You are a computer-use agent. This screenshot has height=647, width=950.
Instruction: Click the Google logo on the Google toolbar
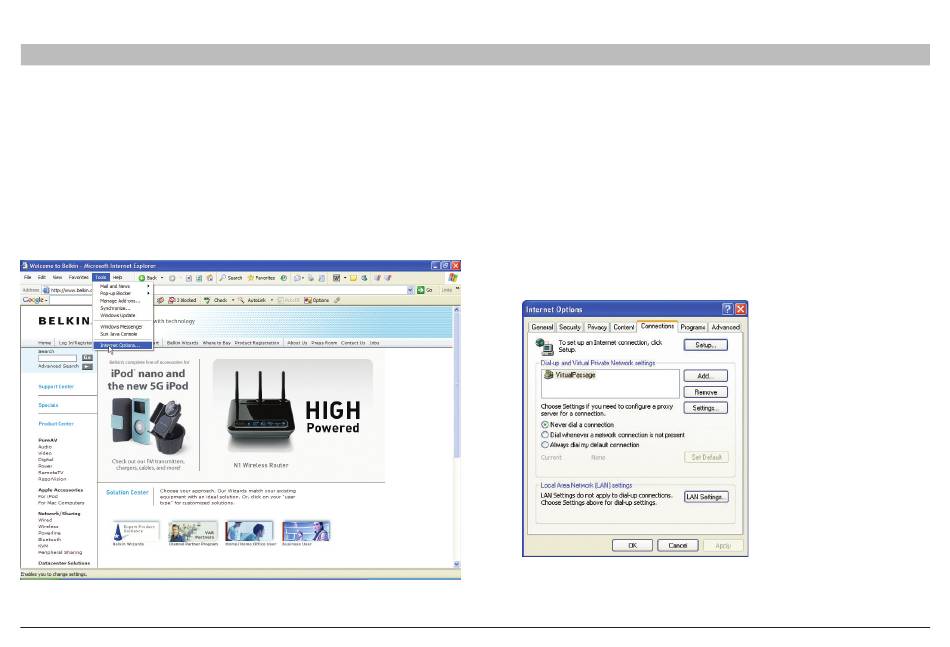coord(33,300)
